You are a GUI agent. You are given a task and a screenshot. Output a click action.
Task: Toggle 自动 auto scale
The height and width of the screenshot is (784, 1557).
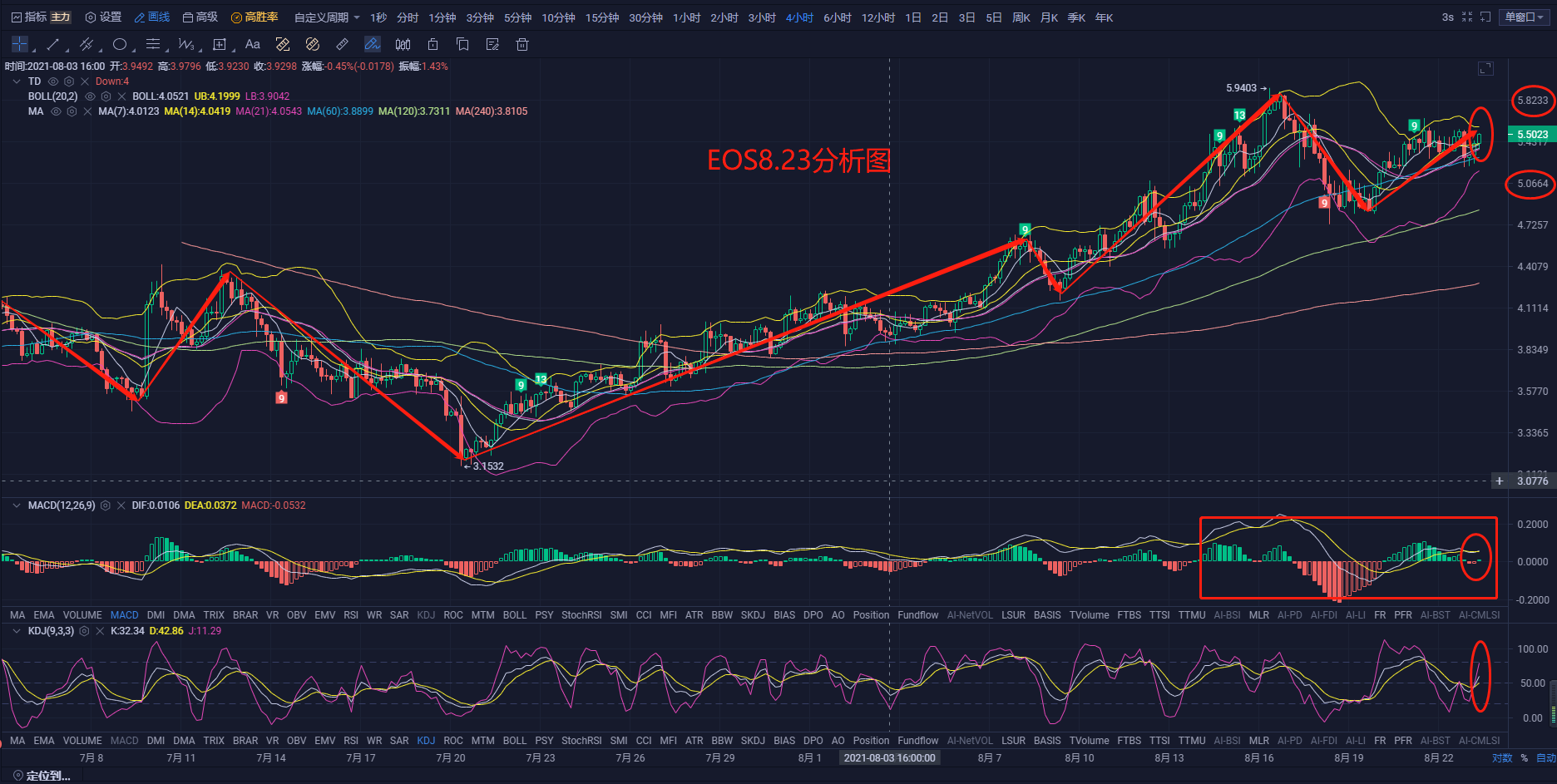click(x=1545, y=758)
